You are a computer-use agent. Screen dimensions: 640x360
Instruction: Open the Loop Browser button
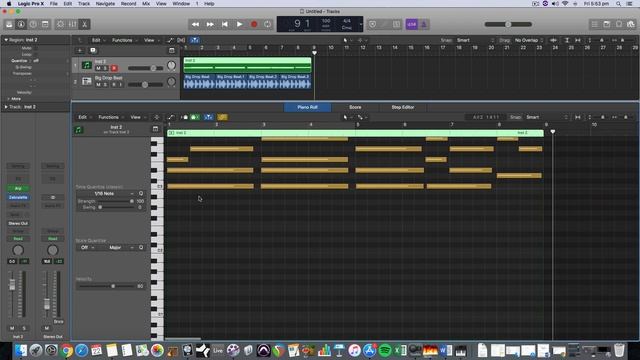pos(619,24)
